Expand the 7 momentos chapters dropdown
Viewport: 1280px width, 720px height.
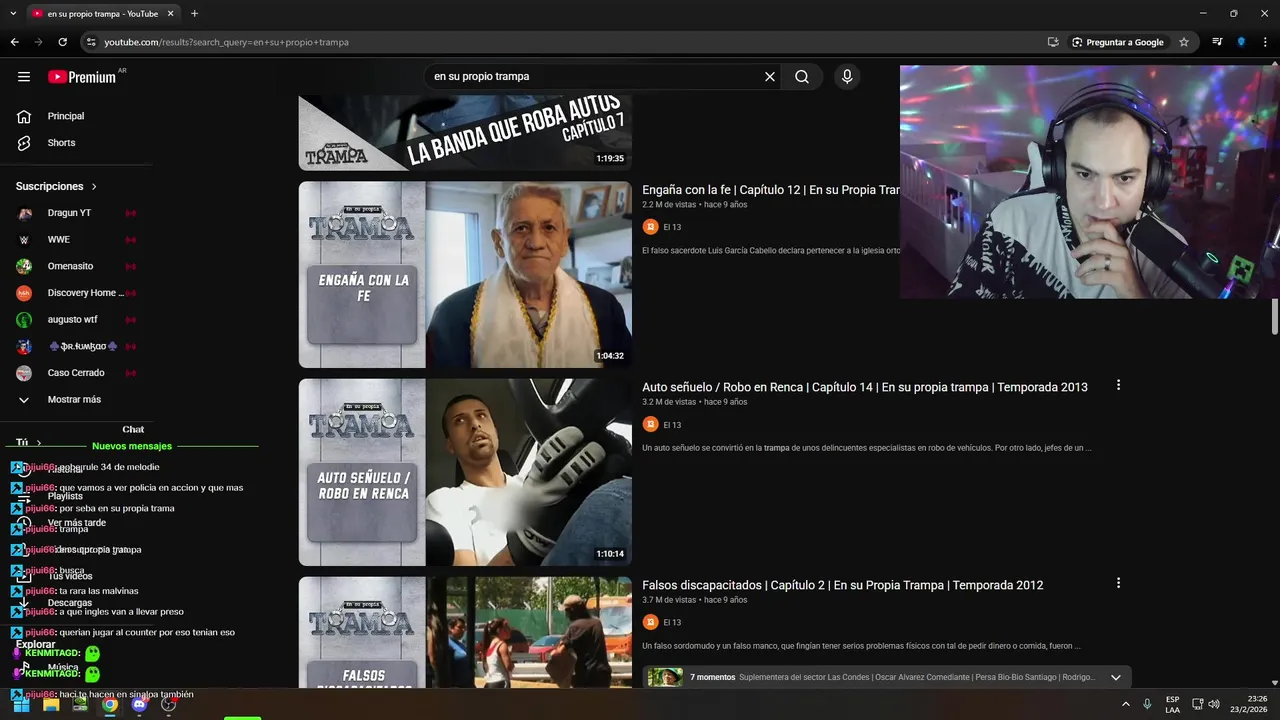pos(1116,677)
